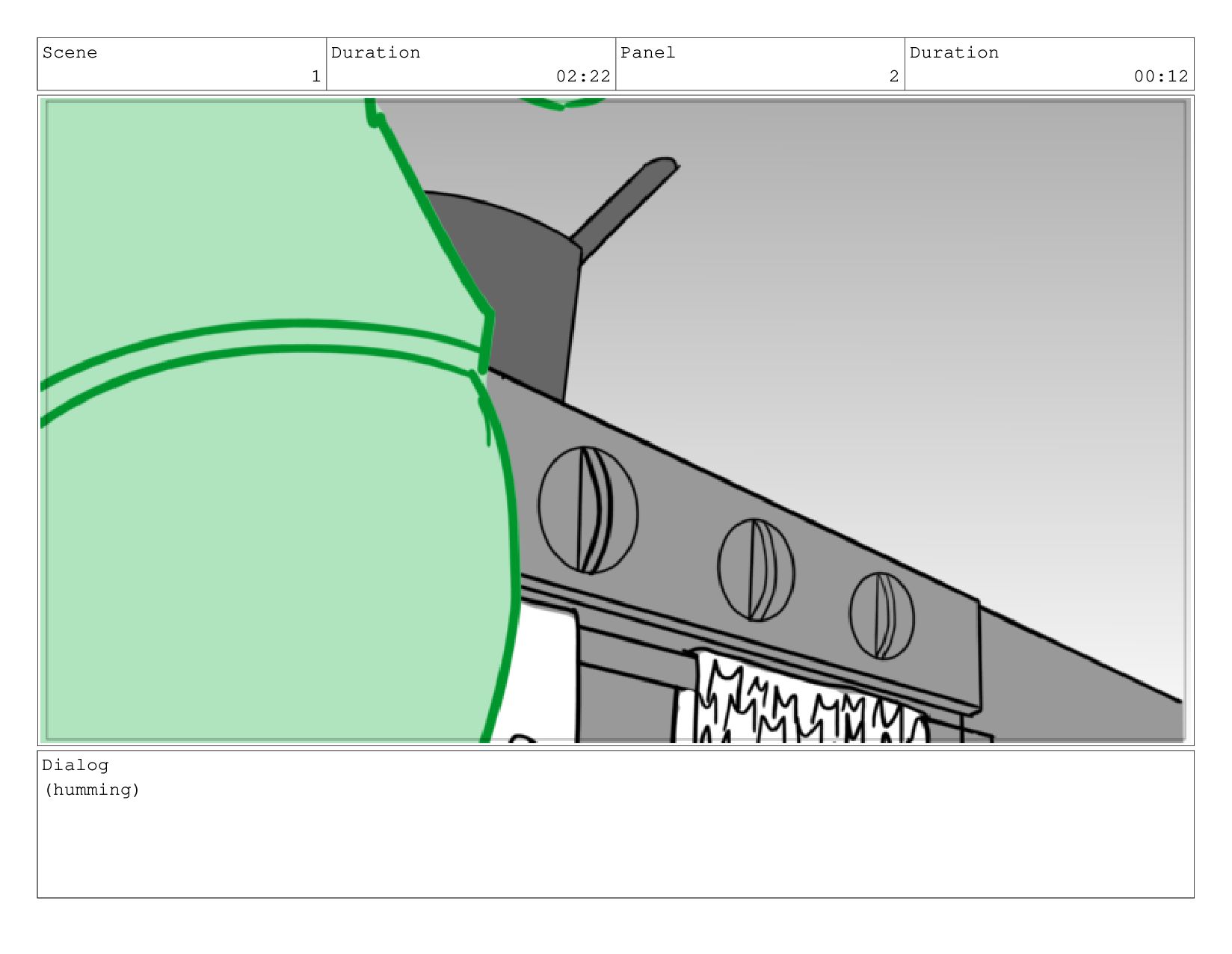Select the (humming) dialog text
The image size is (1232, 954).
click(92, 790)
